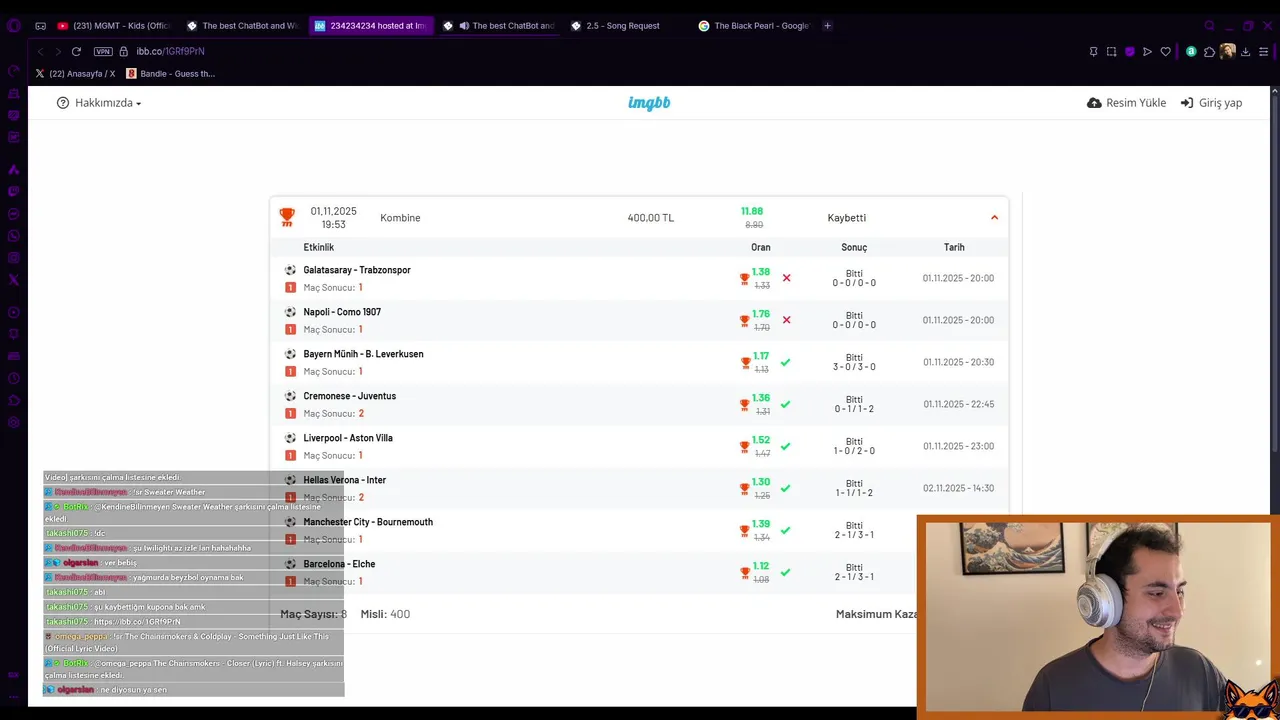Mute the audio speaker icon on ChatBot tab
1280x720 pixels.
coord(464,26)
